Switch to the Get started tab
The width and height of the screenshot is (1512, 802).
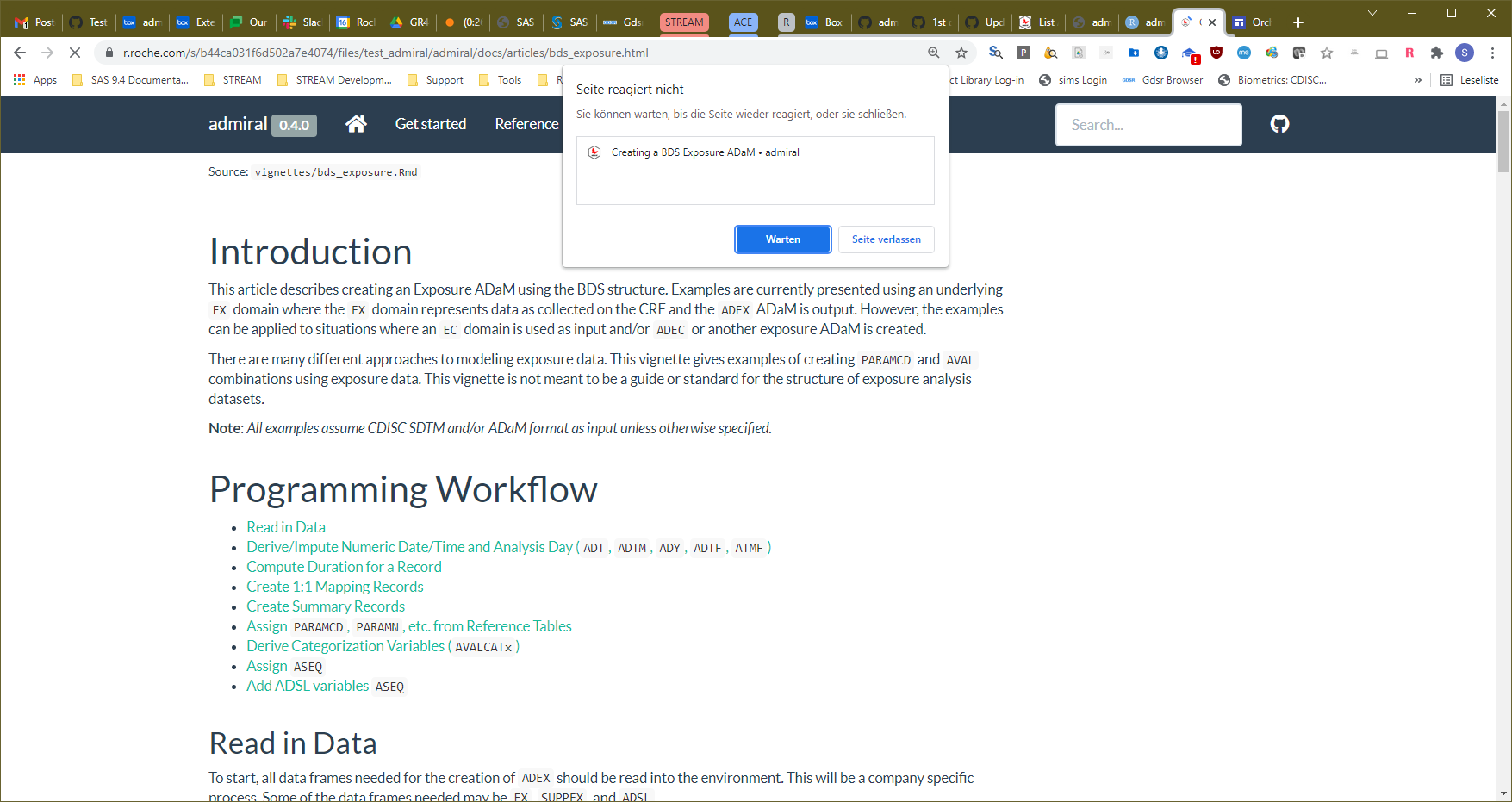click(x=430, y=124)
